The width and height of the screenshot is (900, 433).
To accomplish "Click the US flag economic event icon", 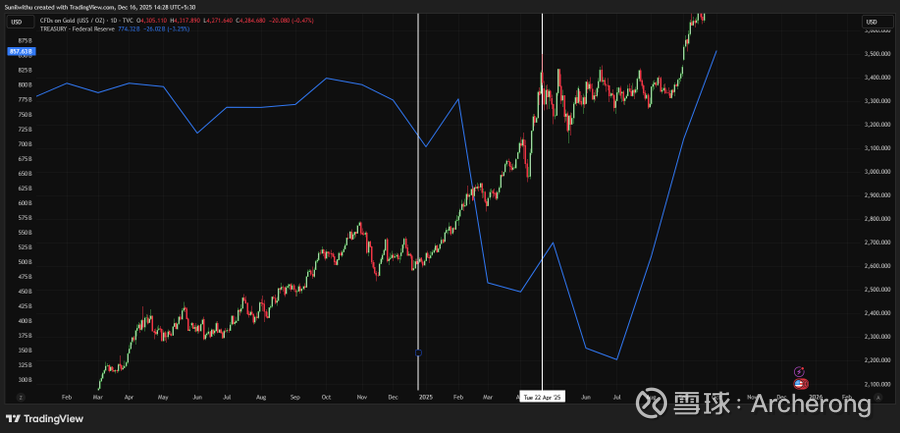I will 800,384.
